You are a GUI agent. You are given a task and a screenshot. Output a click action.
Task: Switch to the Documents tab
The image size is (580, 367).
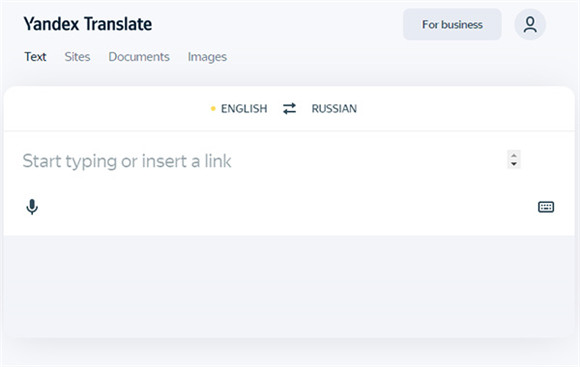(x=139, y=57)
